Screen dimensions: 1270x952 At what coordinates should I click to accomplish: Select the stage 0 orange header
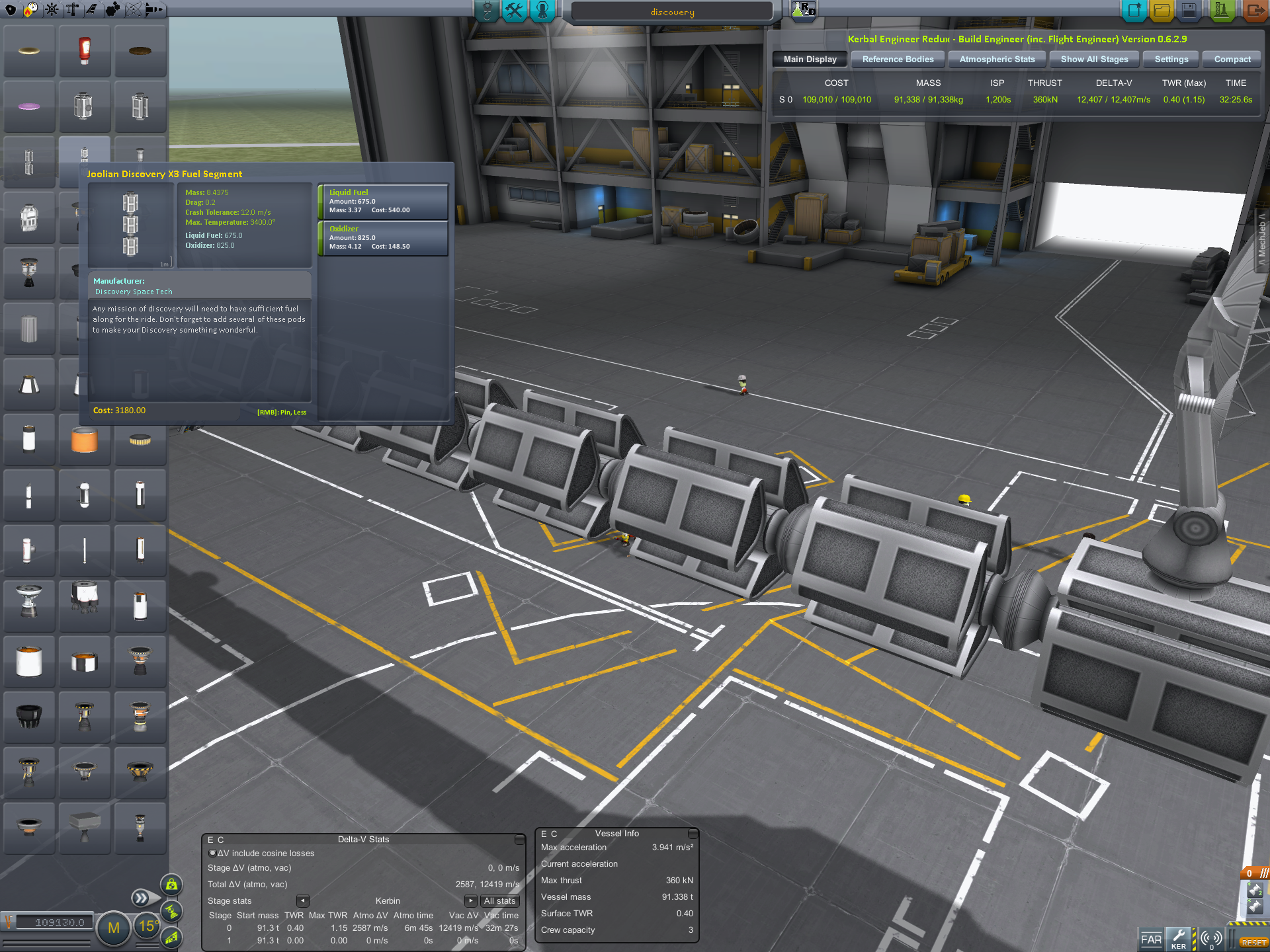pos(1255,873)
